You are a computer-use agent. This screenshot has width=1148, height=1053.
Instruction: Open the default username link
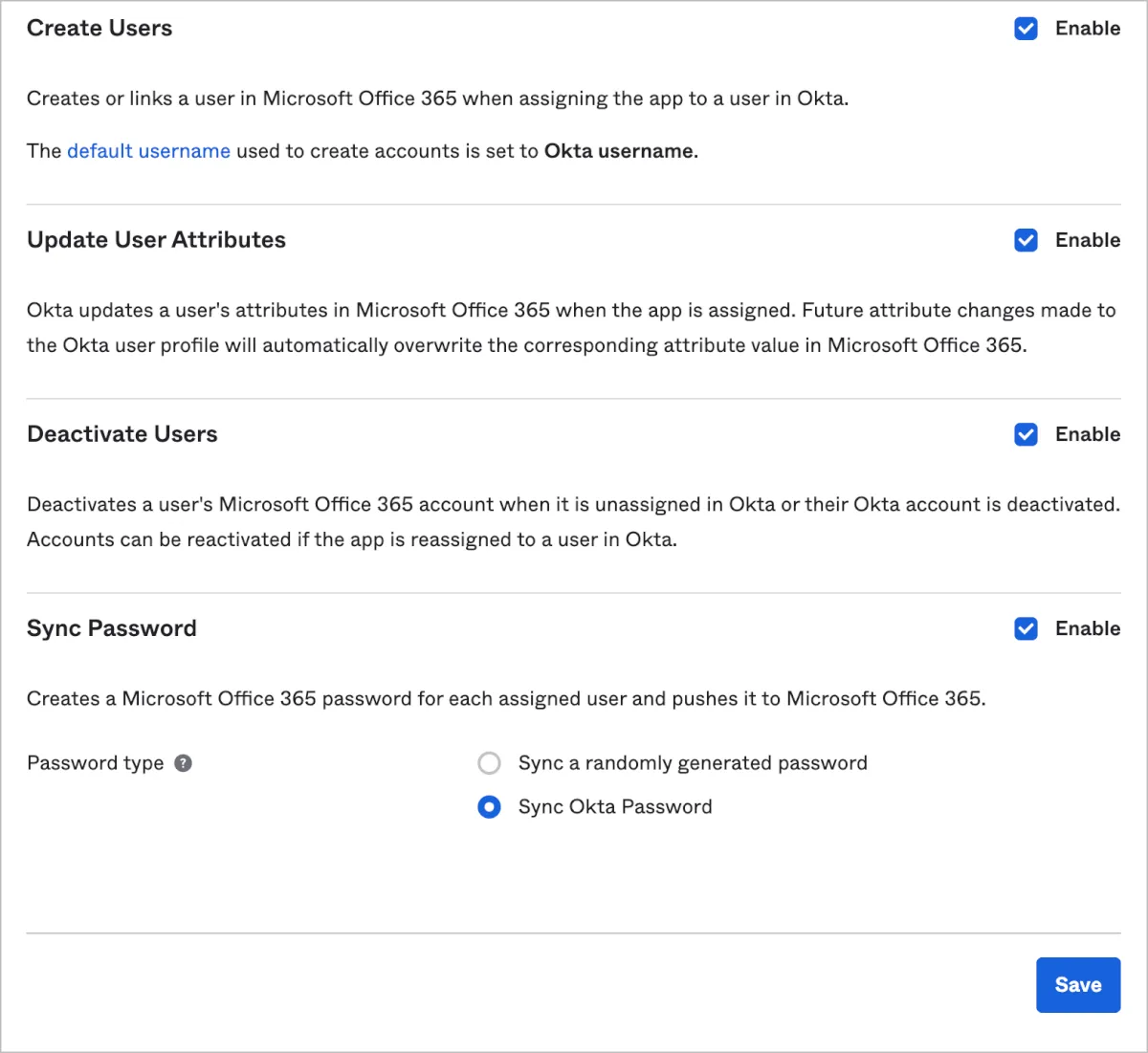click(x=148, y=151)
